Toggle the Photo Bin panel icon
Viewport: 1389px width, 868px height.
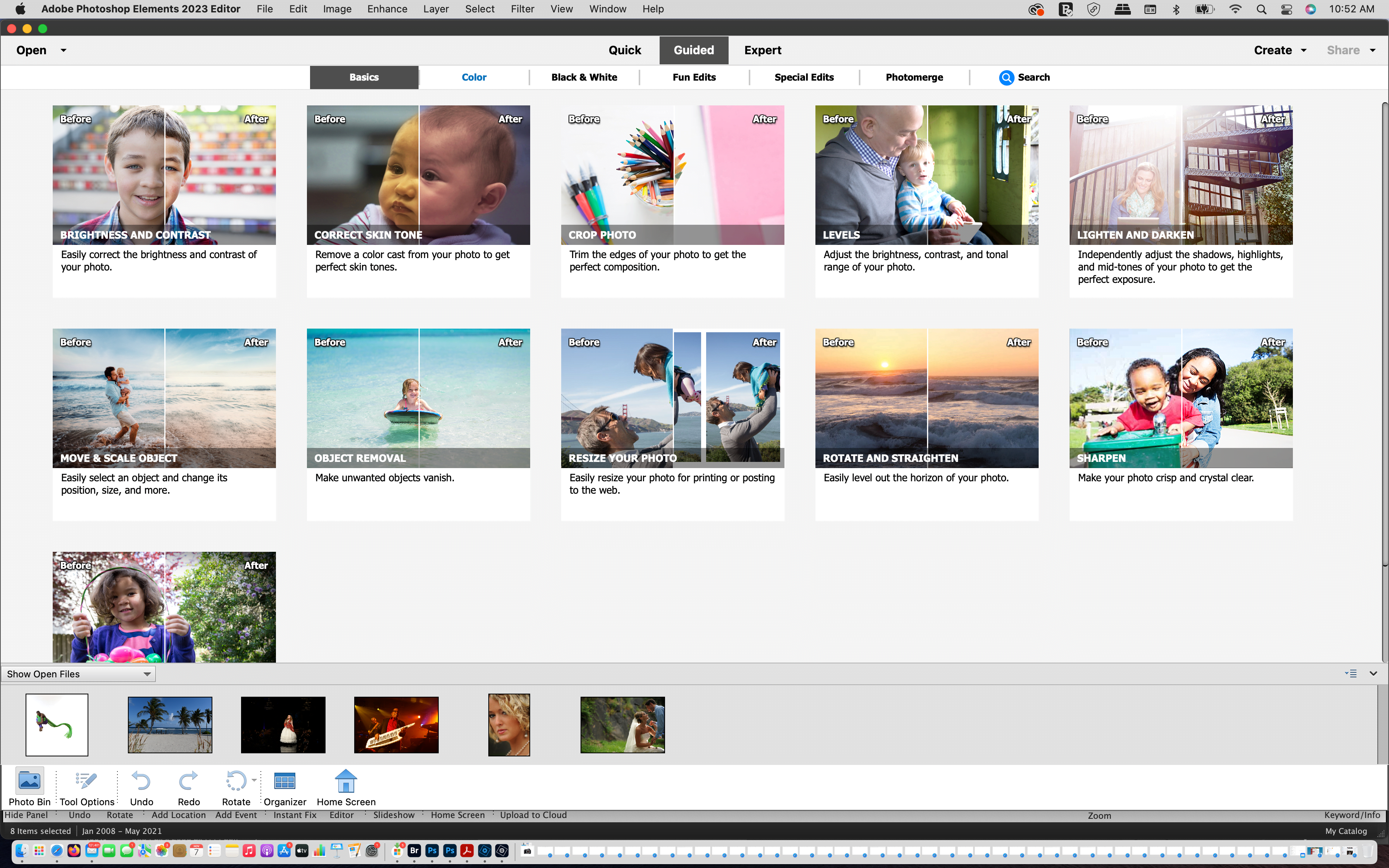(x=29, y=781)
